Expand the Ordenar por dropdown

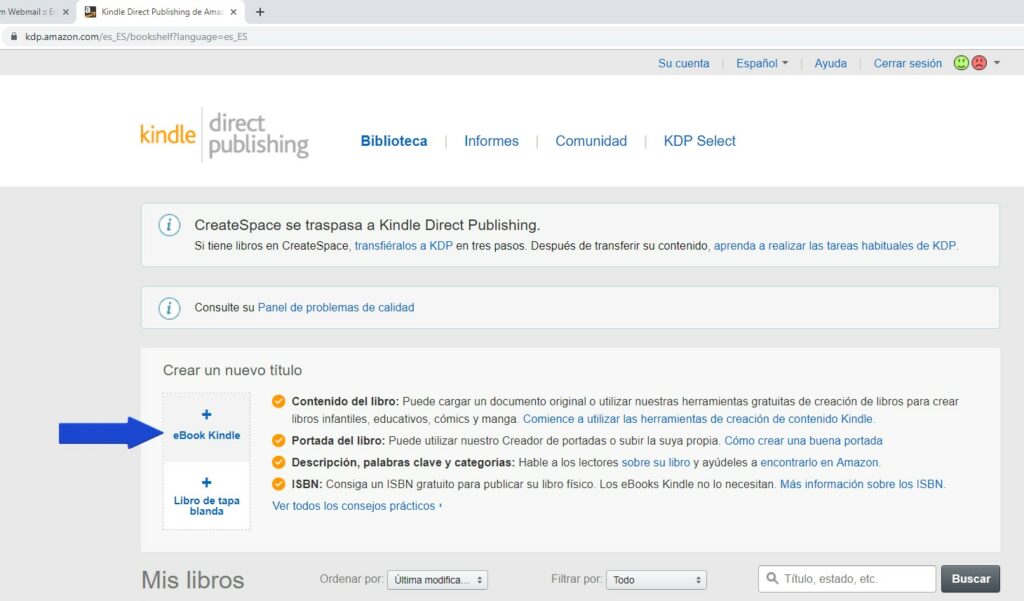(x=438, y=580)
